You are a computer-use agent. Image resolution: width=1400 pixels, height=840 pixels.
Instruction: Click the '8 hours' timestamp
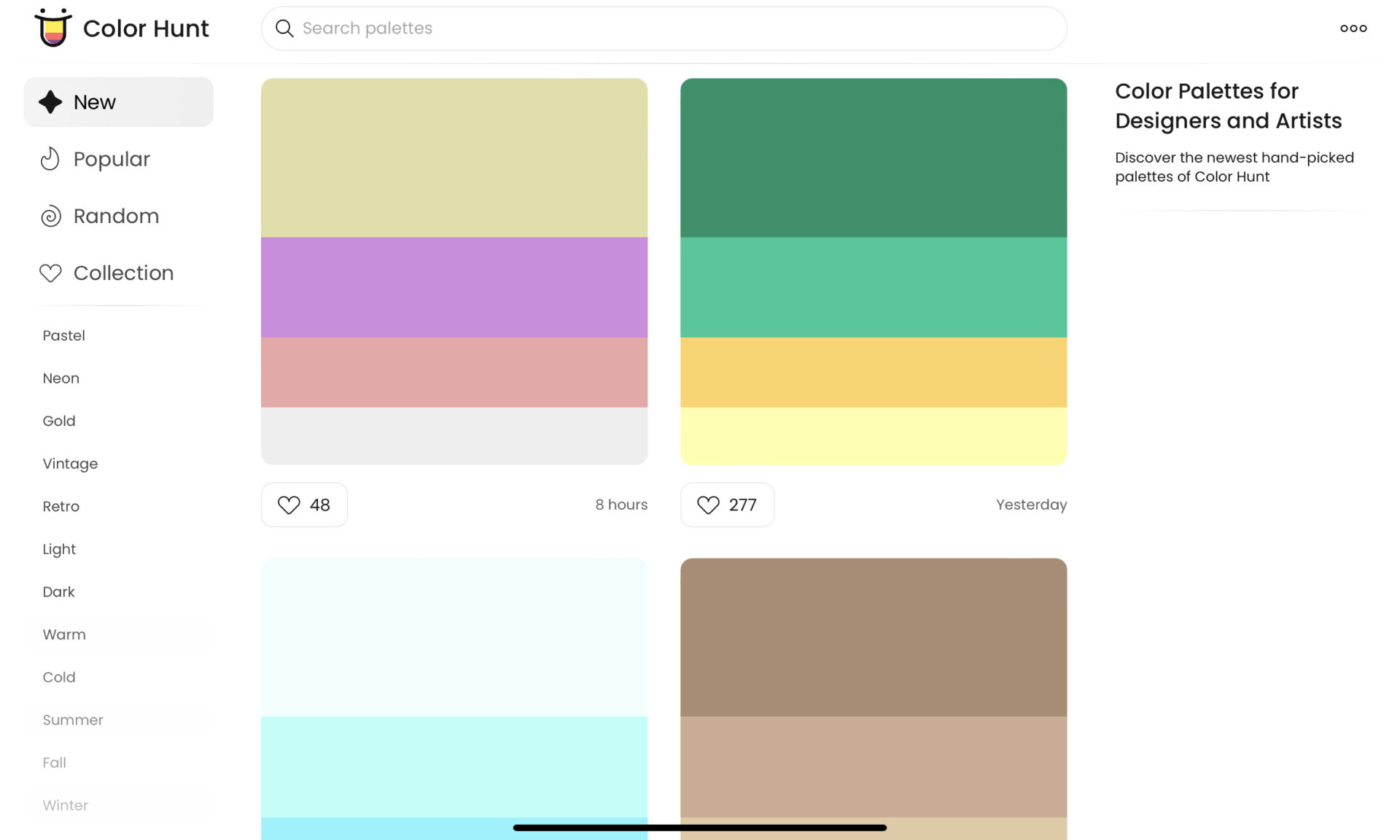click(x=621, y=505)
